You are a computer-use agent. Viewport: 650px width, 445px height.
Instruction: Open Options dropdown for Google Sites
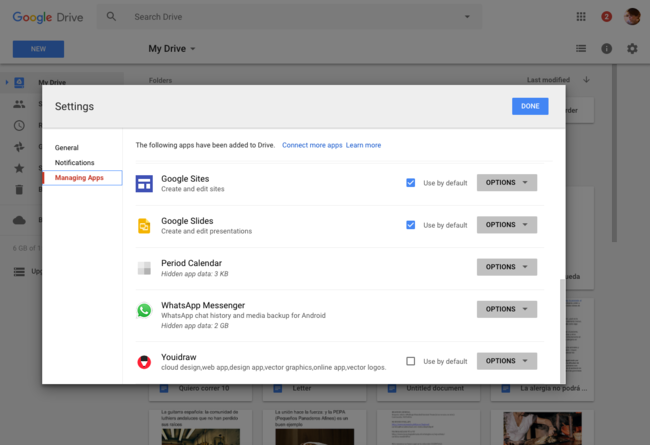click(x=507, y=182)
